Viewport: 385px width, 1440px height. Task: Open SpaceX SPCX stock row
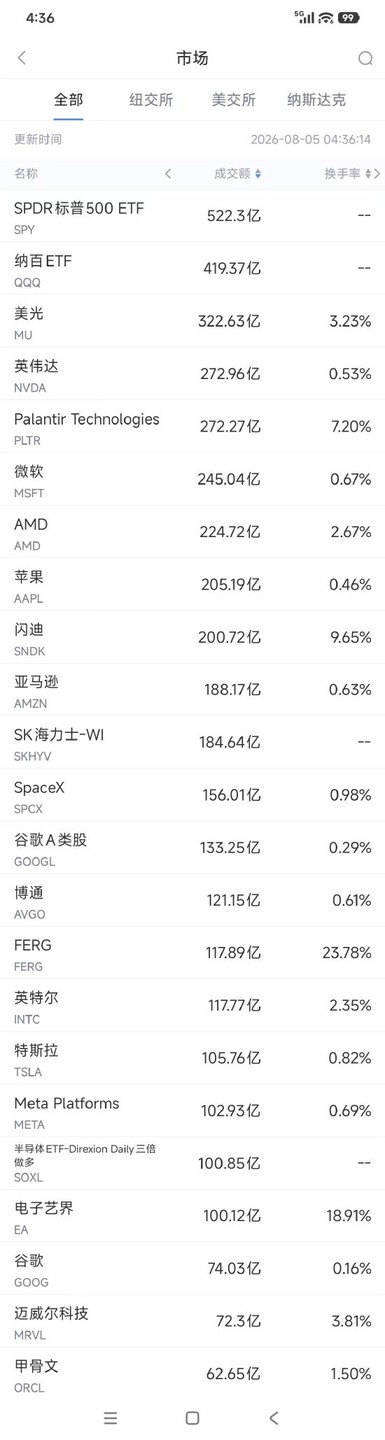[192, 795]
